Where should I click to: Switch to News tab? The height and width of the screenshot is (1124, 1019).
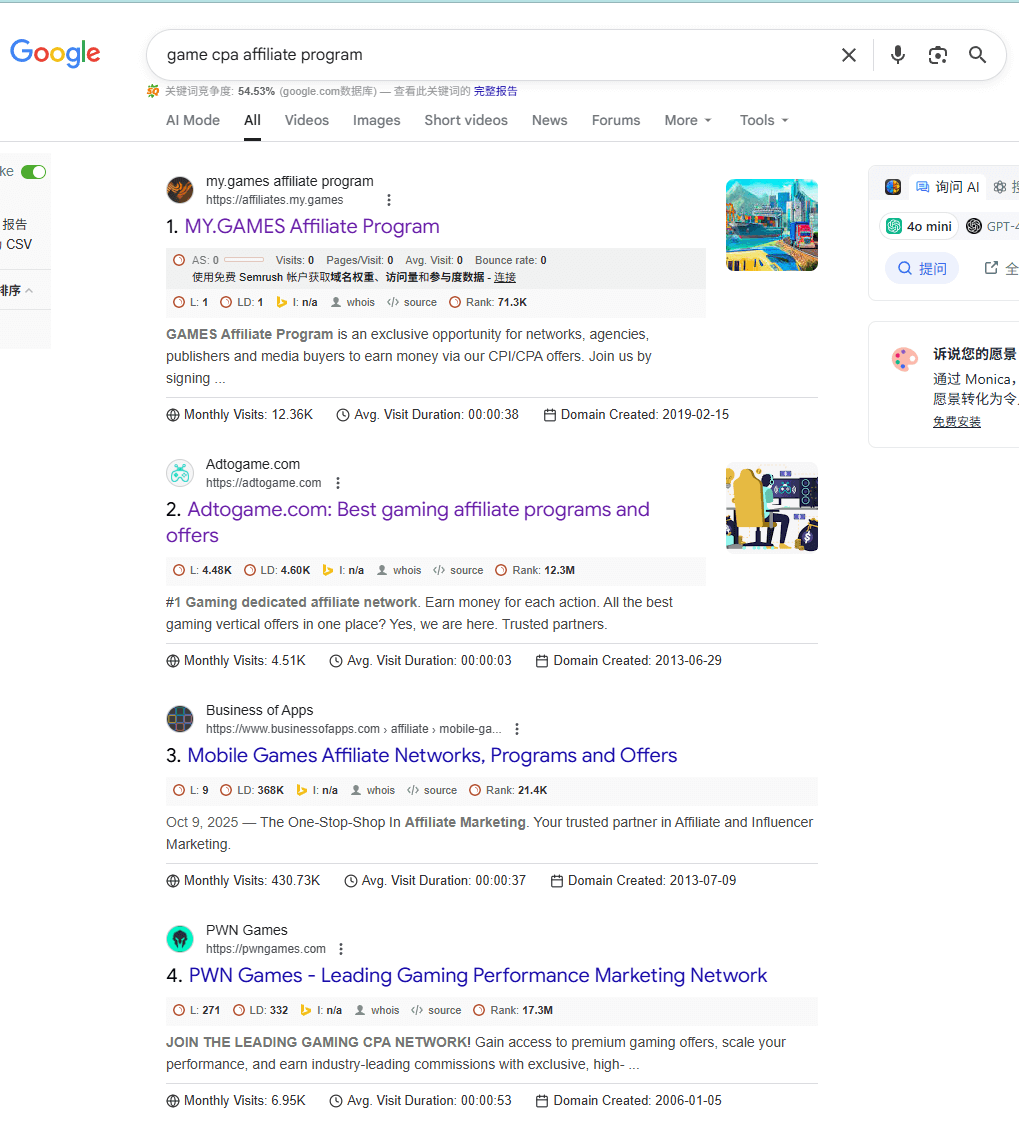[x=550, y=120]
